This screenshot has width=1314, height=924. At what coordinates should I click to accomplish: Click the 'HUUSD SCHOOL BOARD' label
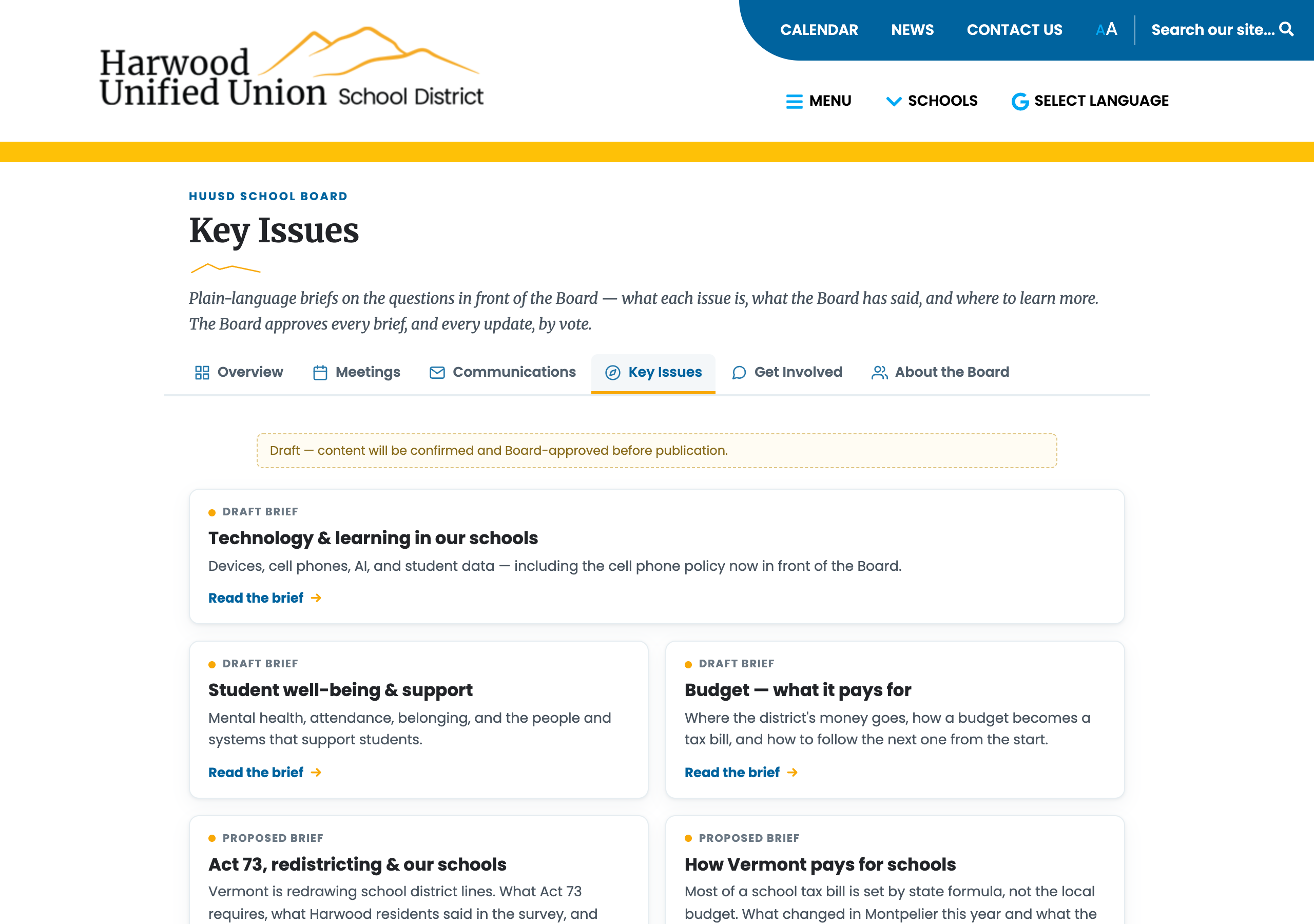268,197
